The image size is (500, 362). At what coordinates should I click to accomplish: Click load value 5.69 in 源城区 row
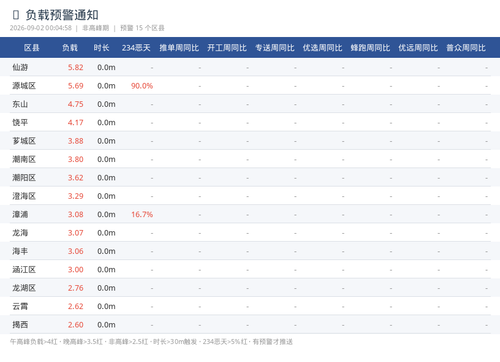click(76, 86)
